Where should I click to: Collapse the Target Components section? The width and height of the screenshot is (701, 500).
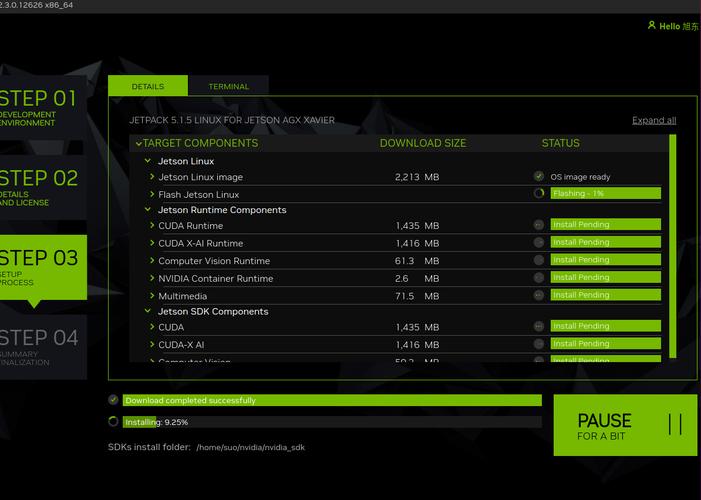pos(139,144)
